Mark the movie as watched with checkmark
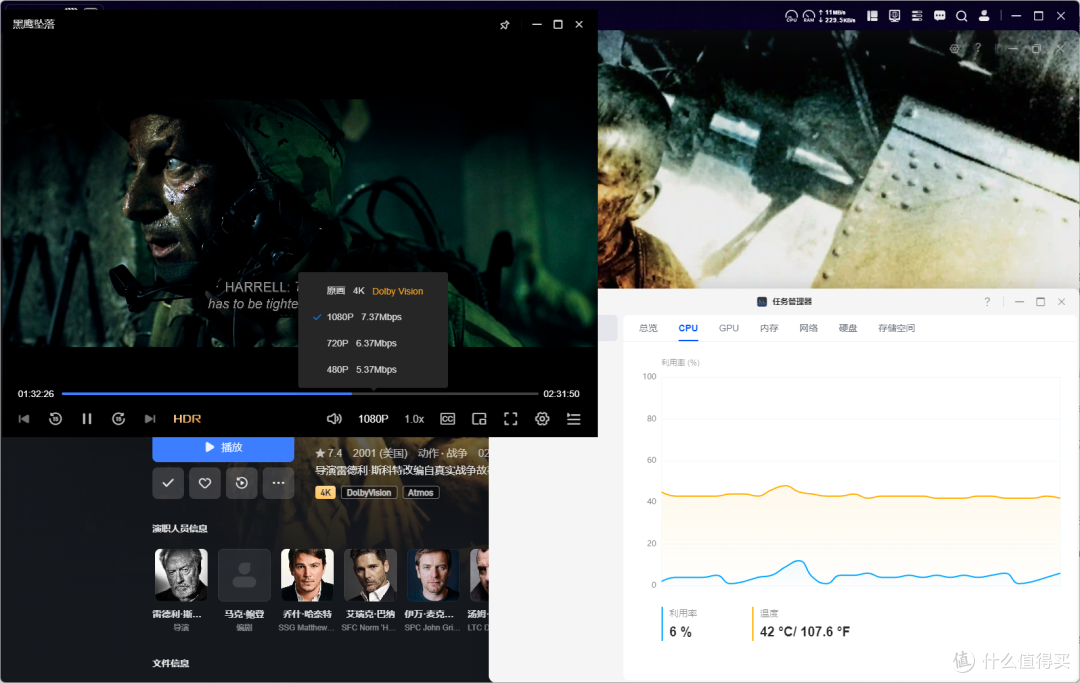 pos(168,483)
